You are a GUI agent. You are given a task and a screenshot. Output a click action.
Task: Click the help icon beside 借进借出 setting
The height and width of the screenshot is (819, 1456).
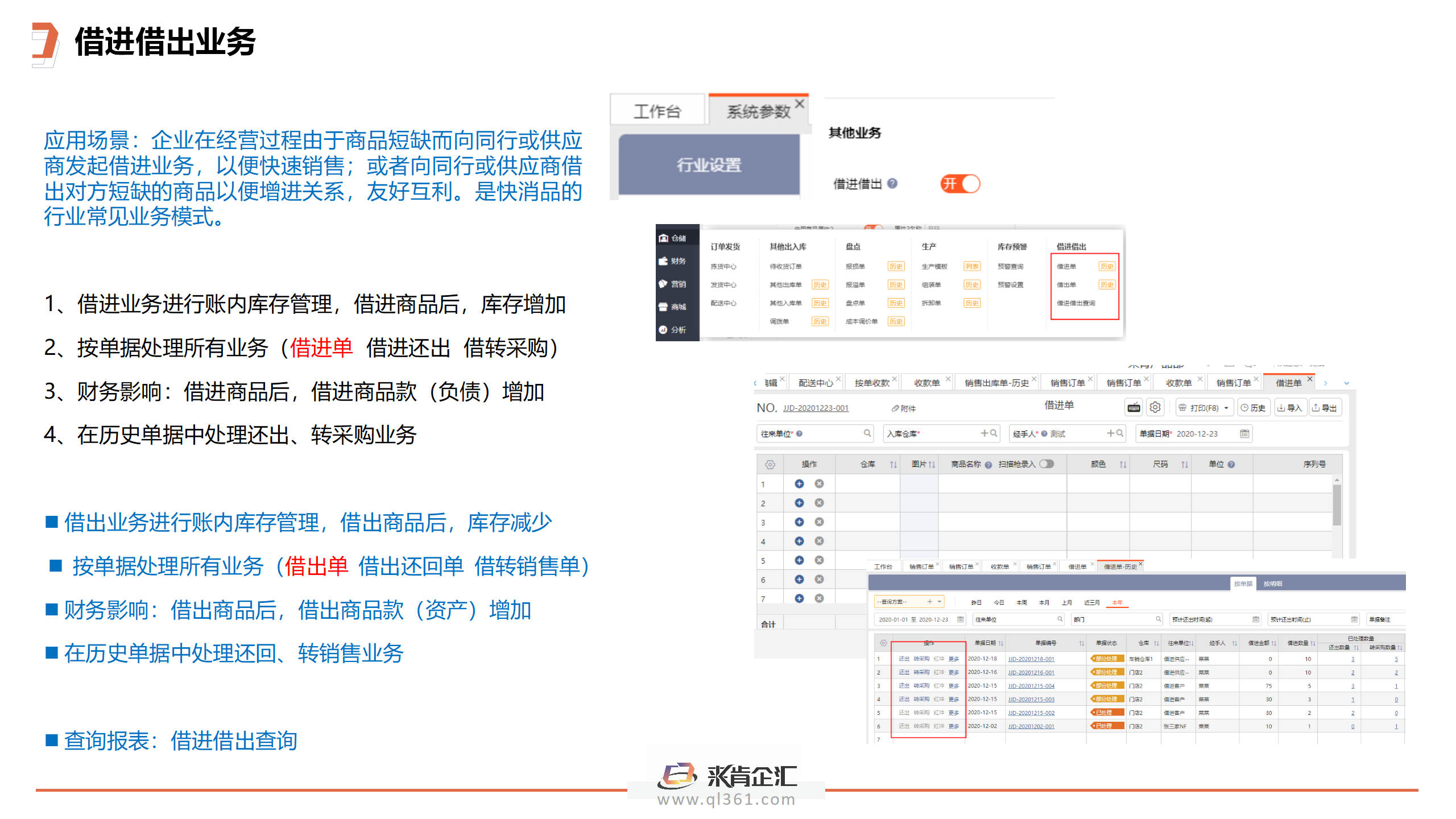(892, 183)
